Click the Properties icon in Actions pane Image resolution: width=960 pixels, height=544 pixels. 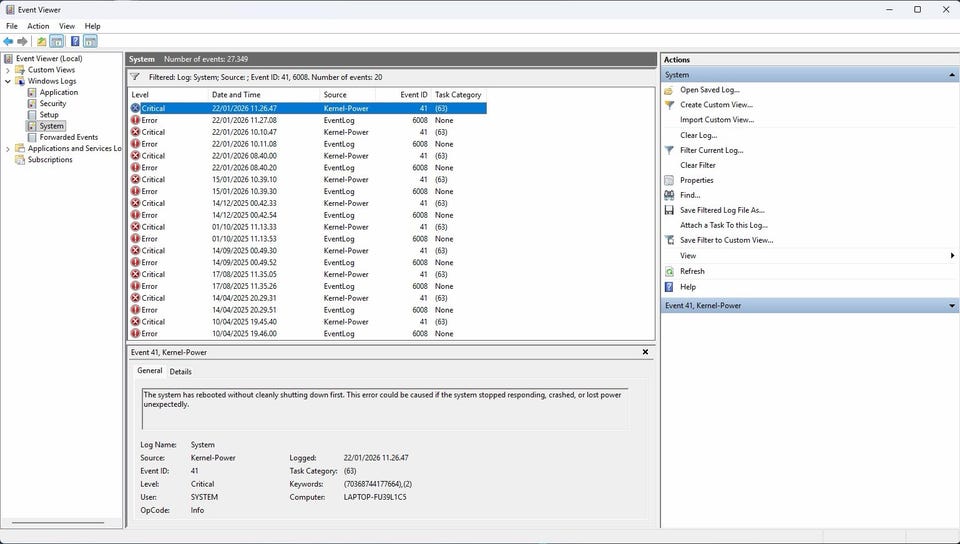pyautogui.click(x=669, y=180)
